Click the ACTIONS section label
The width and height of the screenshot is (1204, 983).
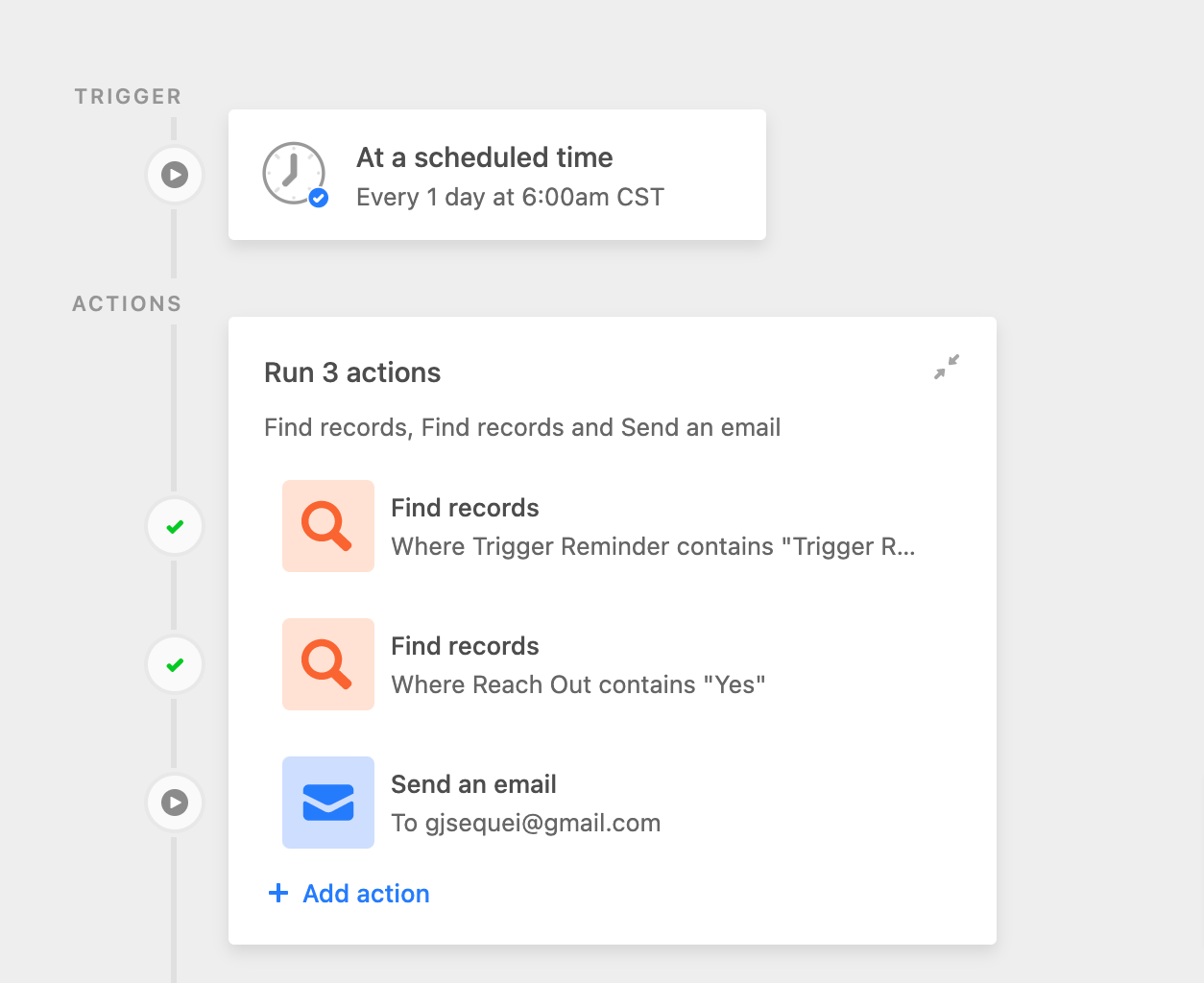pyautogui.click(x=127, y=303)
